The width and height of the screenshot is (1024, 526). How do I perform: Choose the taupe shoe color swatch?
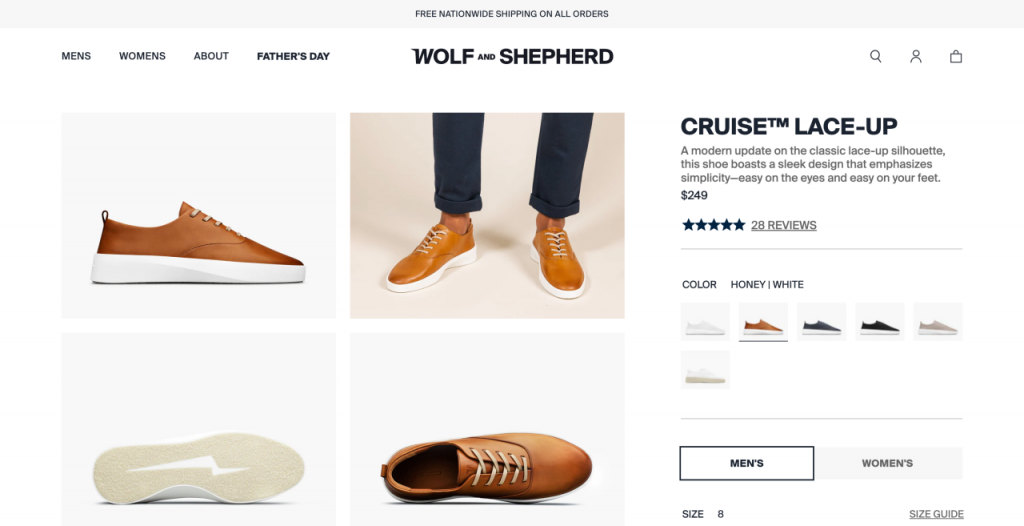click(x=938, y=322)
